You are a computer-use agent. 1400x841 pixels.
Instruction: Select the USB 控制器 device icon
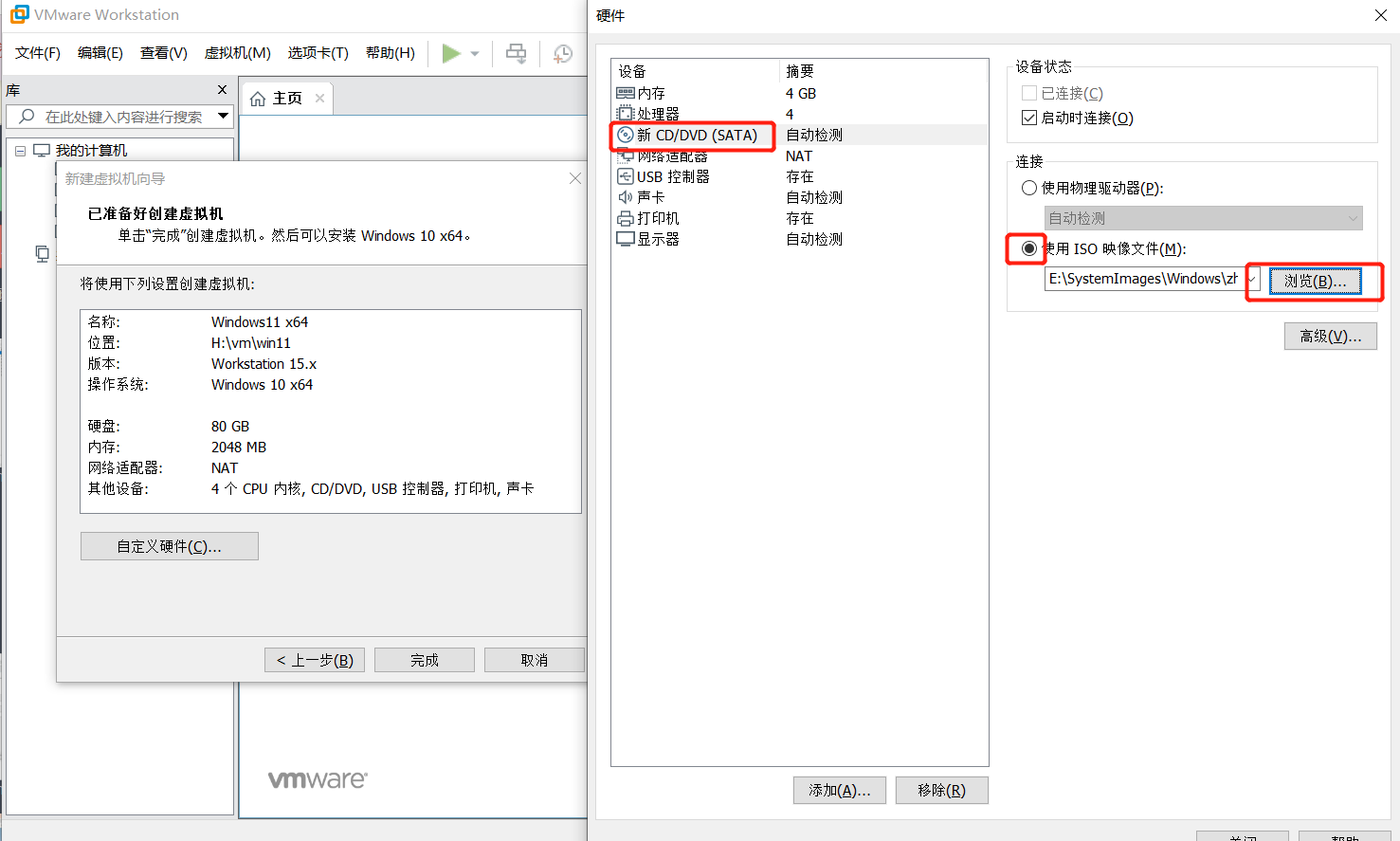[626, 176]
